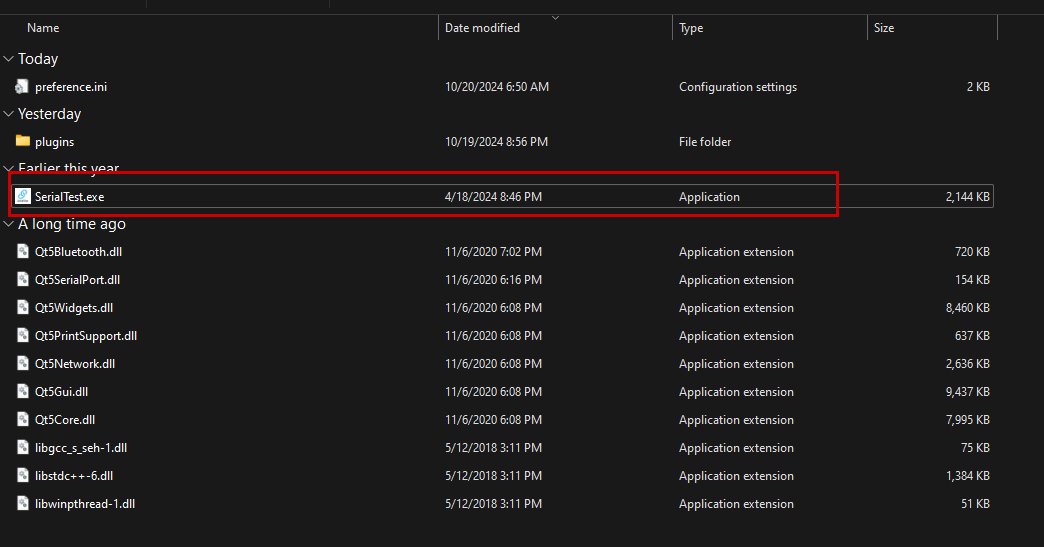
Task: Collapse the A long time ago group
Action: [x=9, y=224]
